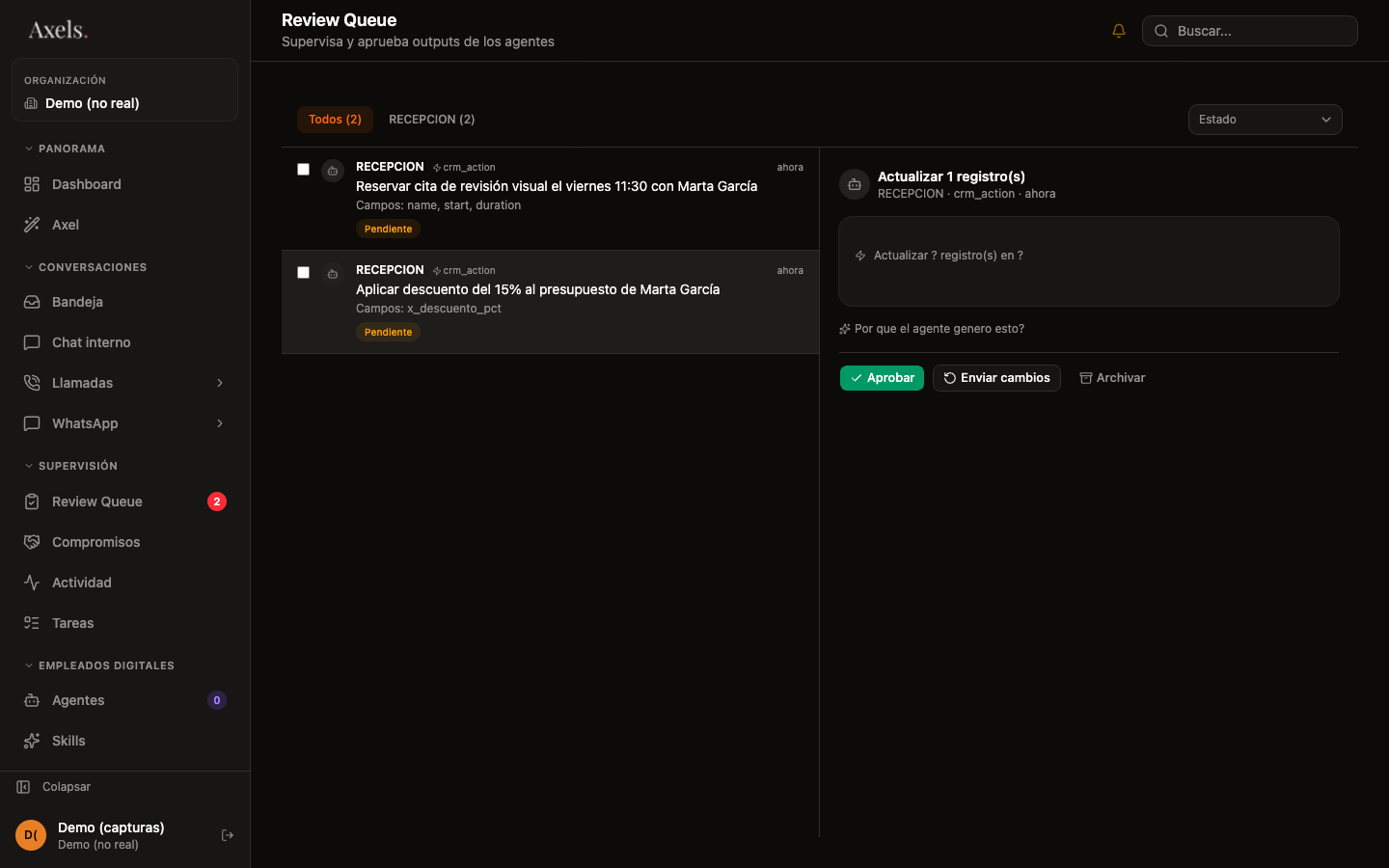Select the Todos (2) tab

335,120
